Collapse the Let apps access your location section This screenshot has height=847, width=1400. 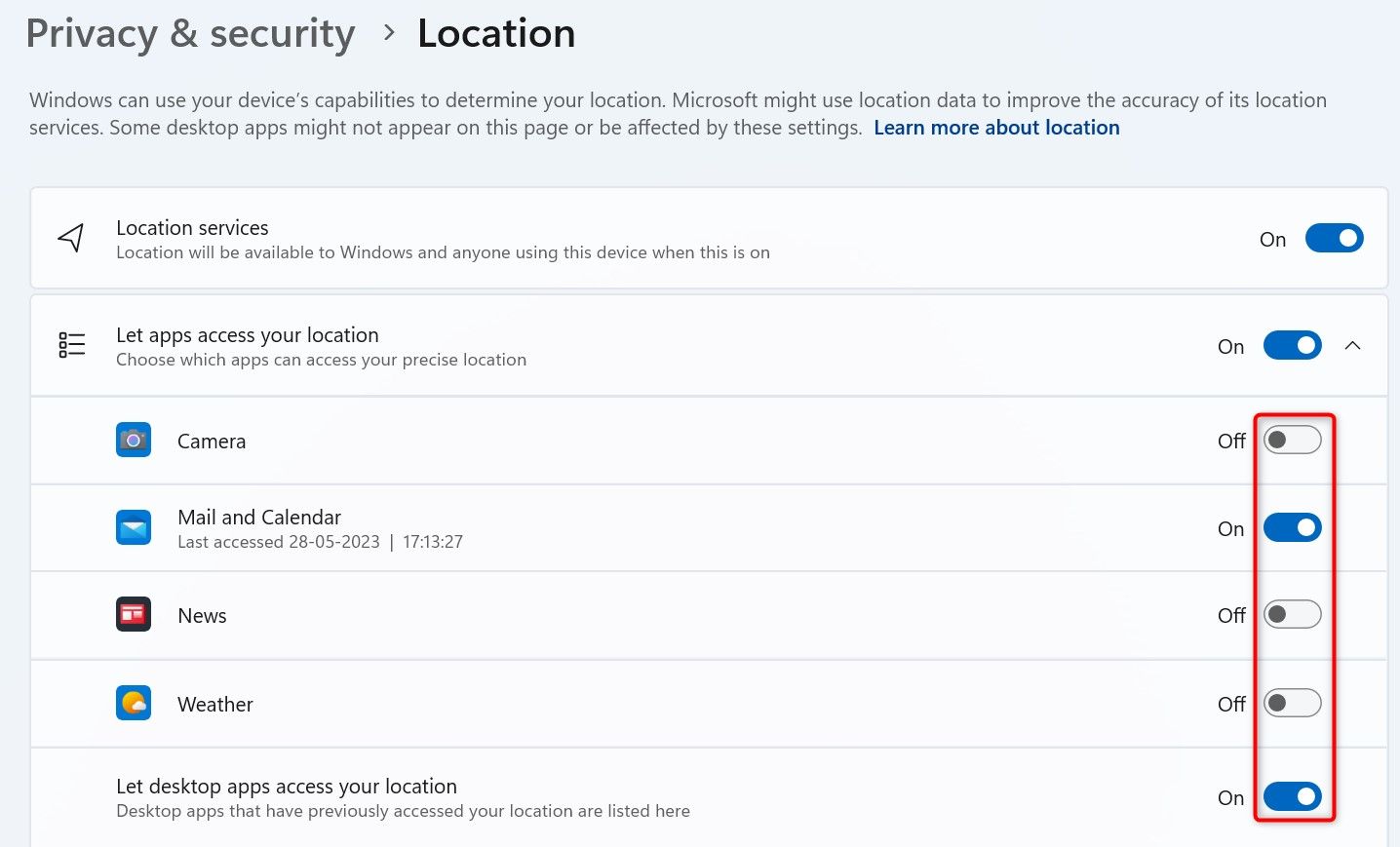[1352, 346]
